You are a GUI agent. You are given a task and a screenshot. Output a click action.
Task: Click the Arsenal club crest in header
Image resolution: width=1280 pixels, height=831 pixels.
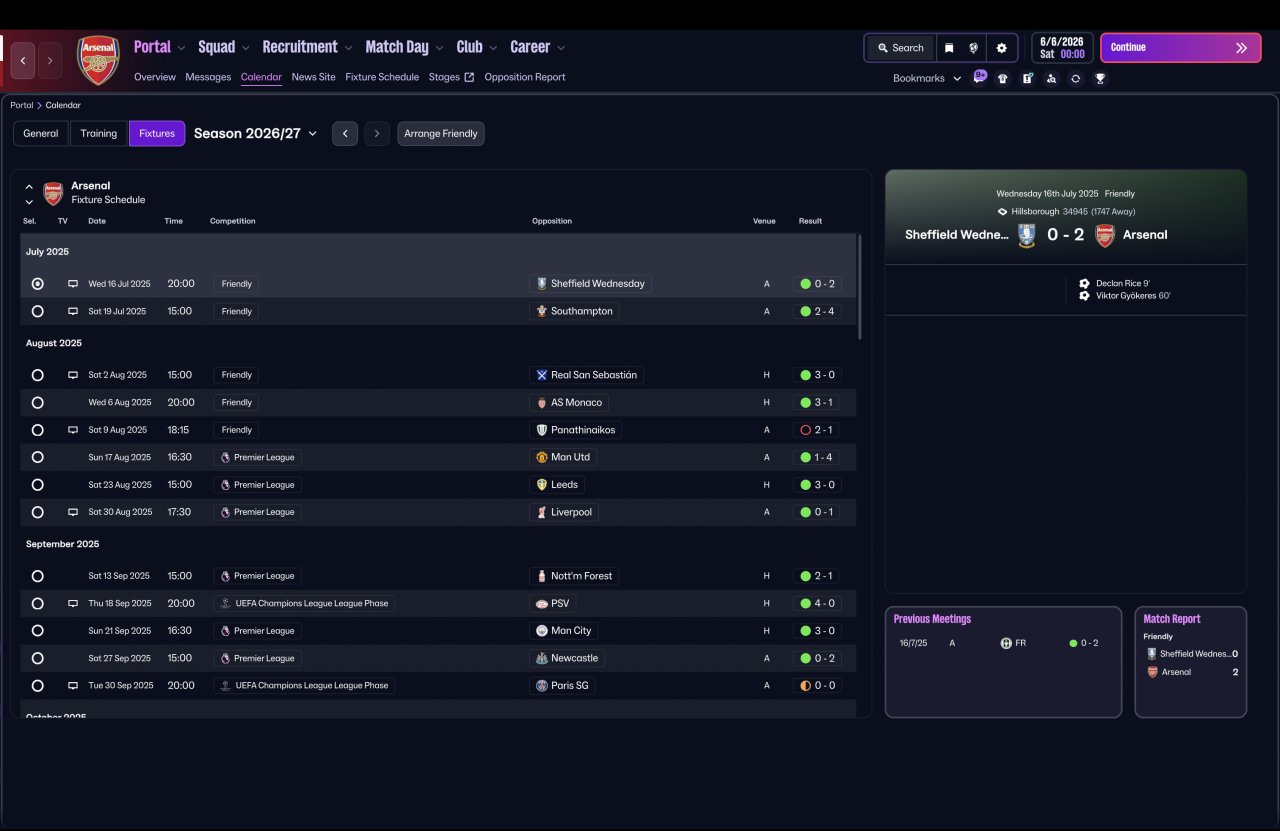[98, 60]
